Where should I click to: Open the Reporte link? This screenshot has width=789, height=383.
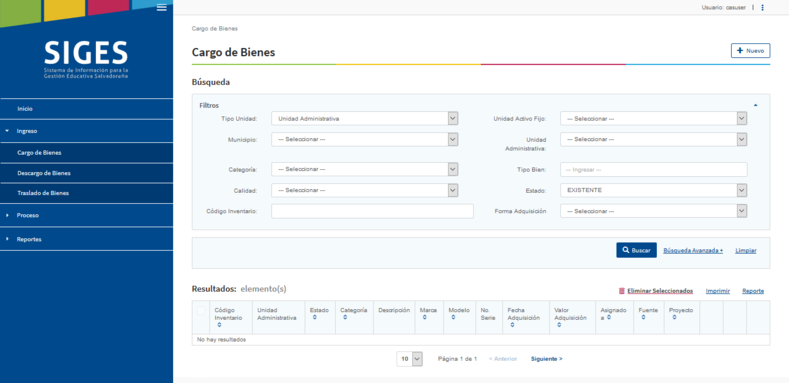pos(753,291)
